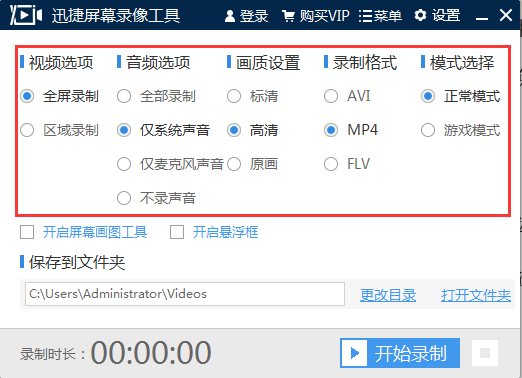Viewport: 522px width, 378px height.
Task: Click the 视频选项 heading
Action: 61,63
